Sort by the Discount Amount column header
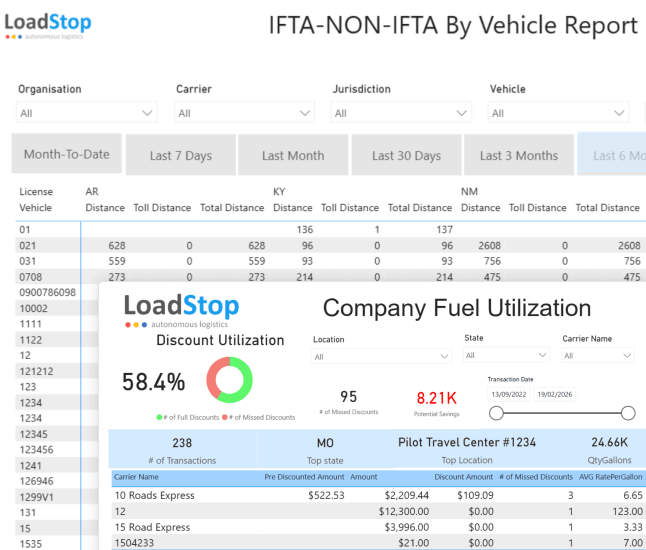Viewport: 646px width, 550px height. tap(463, 477)
